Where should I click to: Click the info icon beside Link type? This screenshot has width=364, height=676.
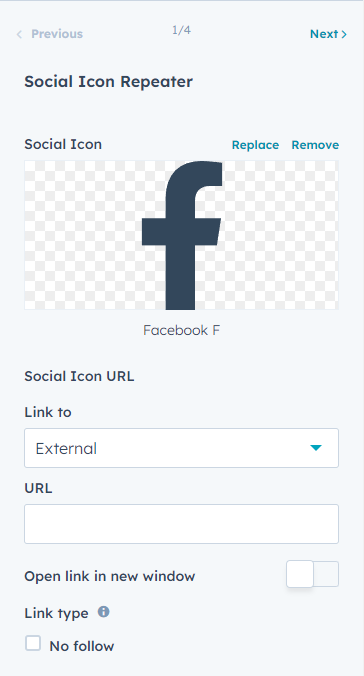(x=104, y=612)
